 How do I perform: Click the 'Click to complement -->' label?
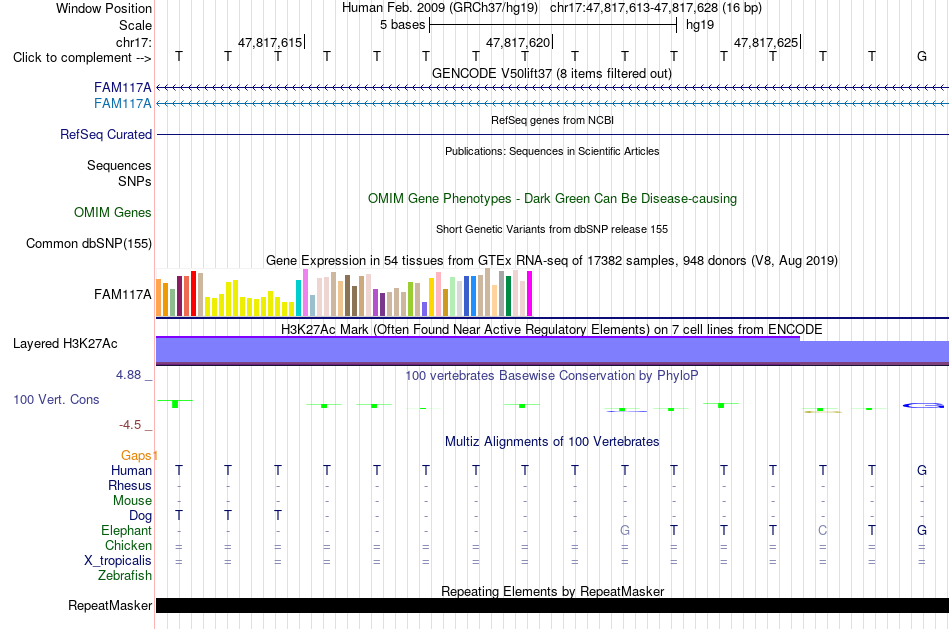pos(82,58)
